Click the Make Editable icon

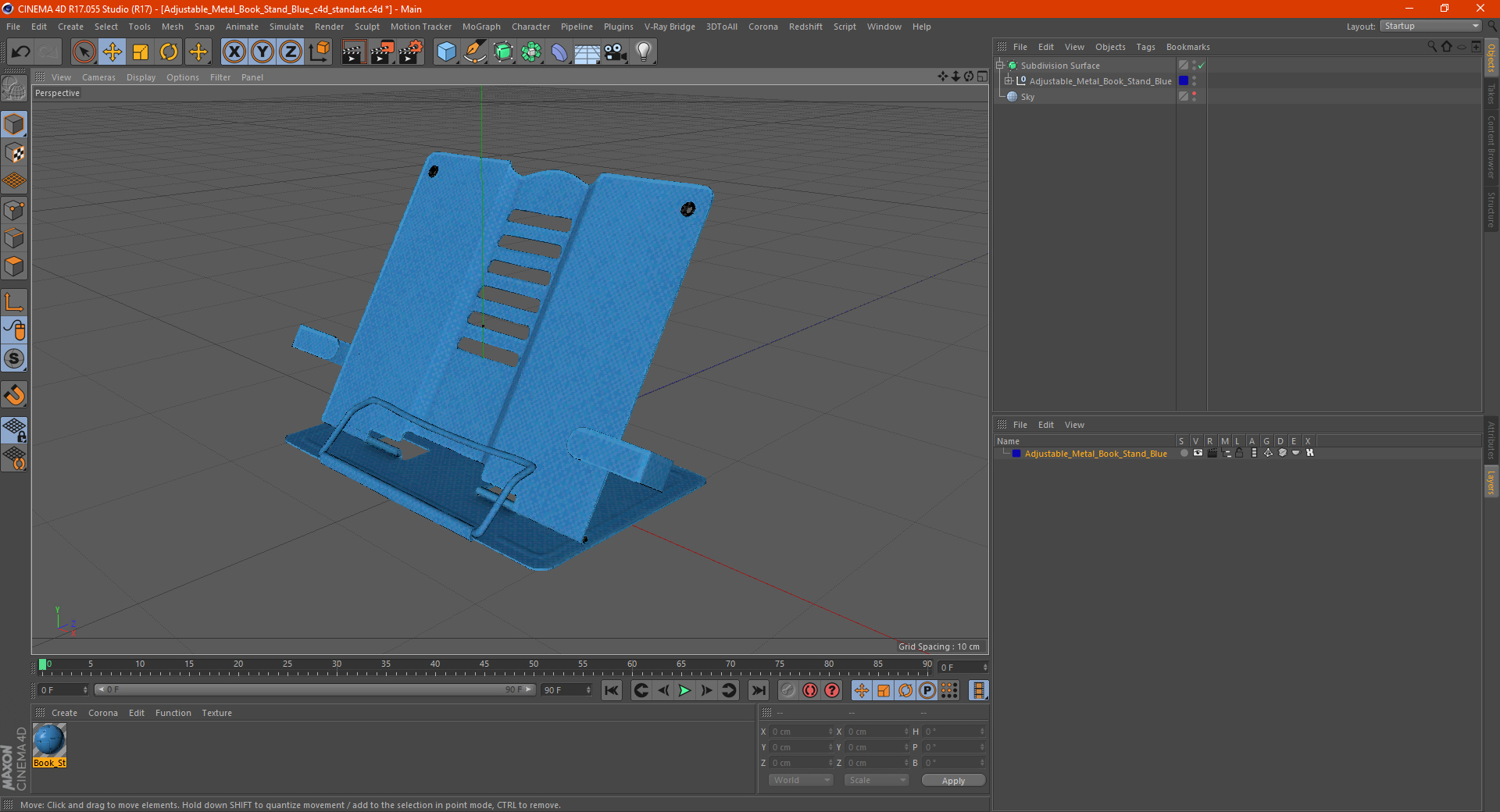click(14, 89)
